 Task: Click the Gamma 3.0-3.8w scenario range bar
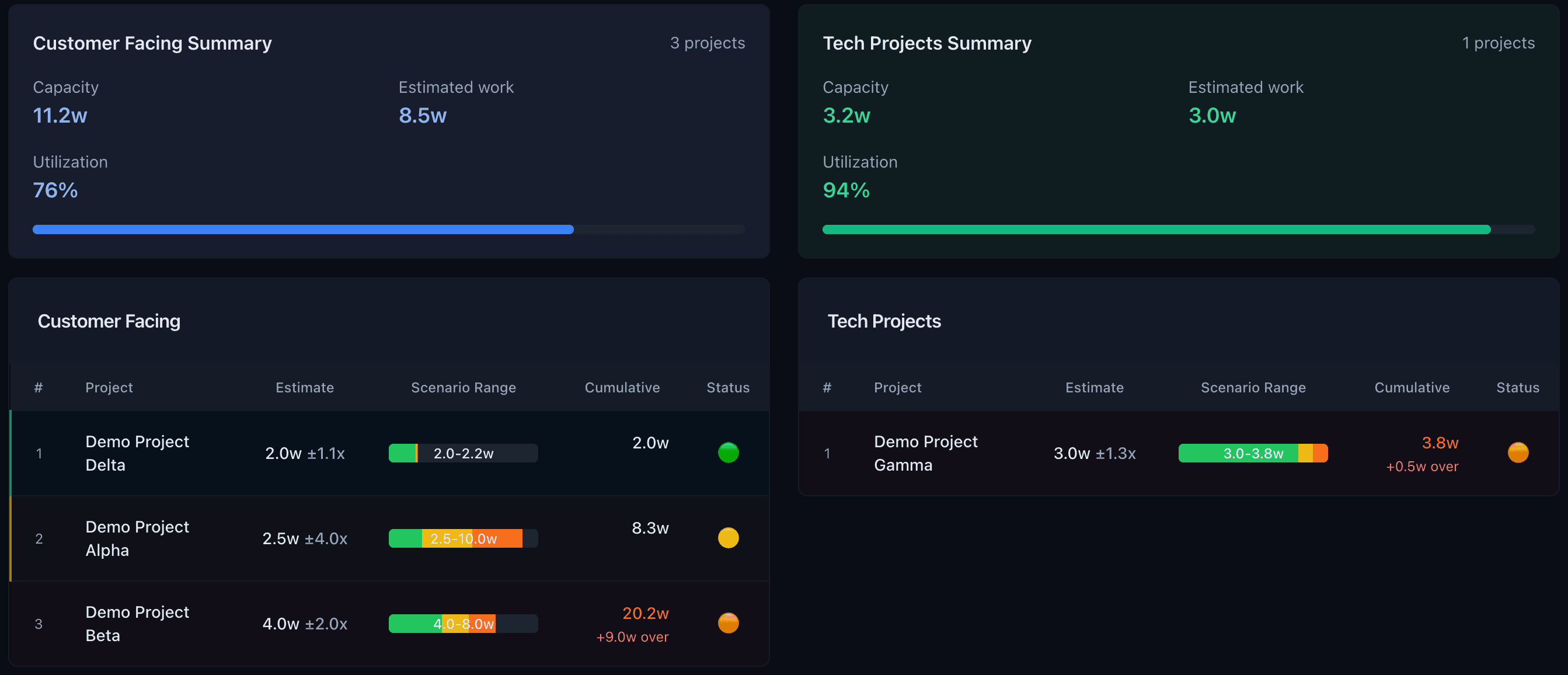pos(1253,454)
